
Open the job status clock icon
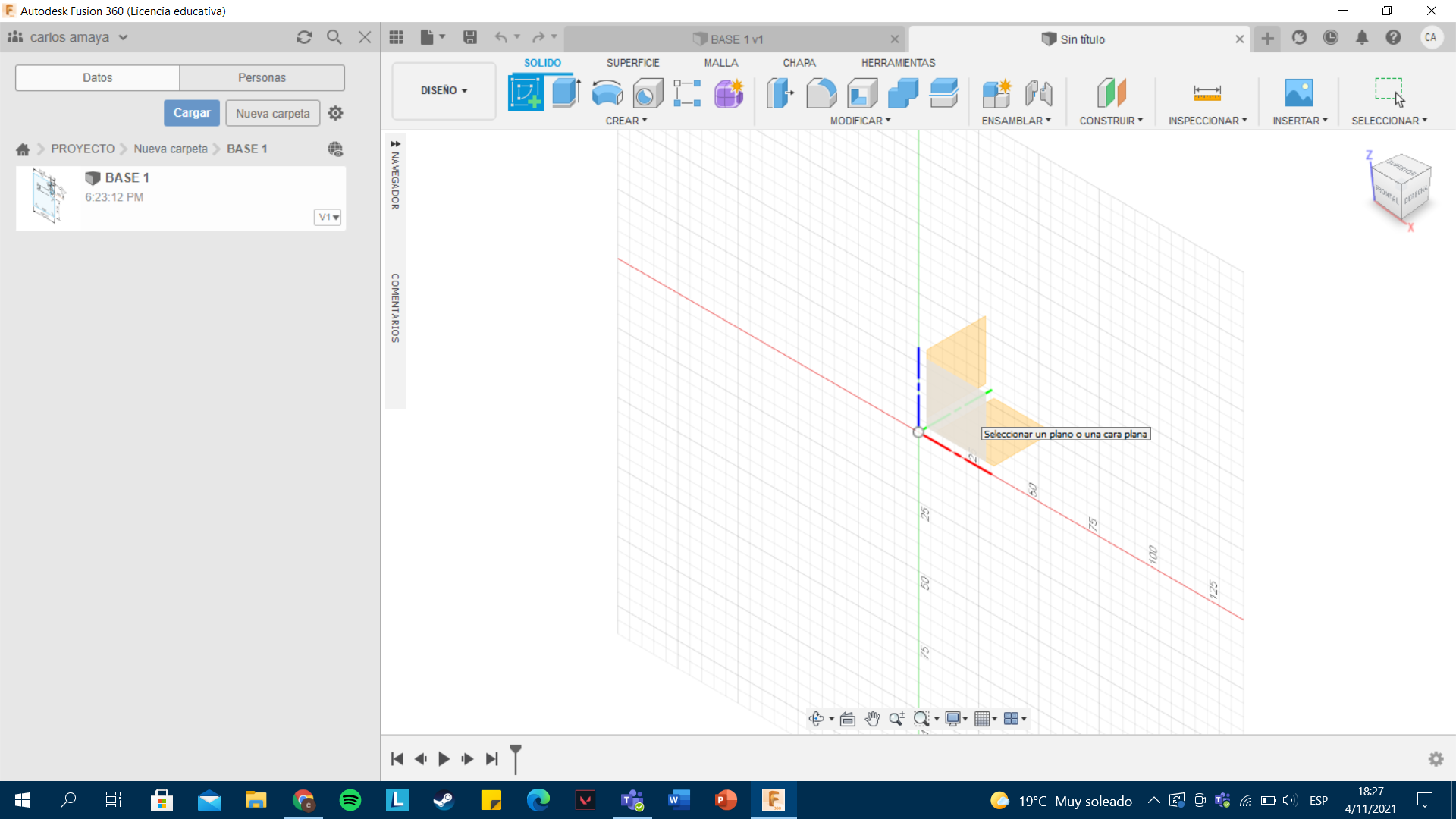pyautogui.click(x=1331, y=37)
